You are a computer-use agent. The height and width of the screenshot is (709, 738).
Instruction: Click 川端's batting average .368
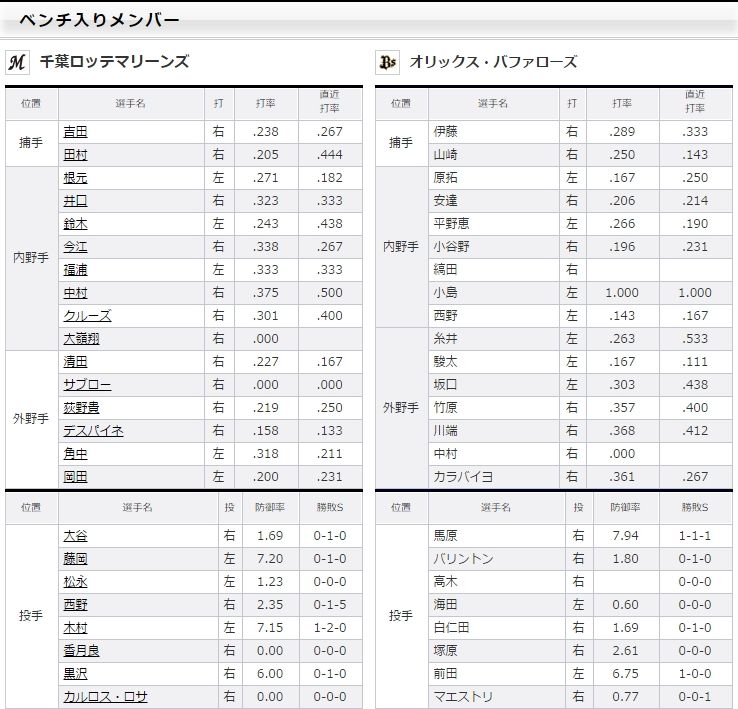coord(622,431)
